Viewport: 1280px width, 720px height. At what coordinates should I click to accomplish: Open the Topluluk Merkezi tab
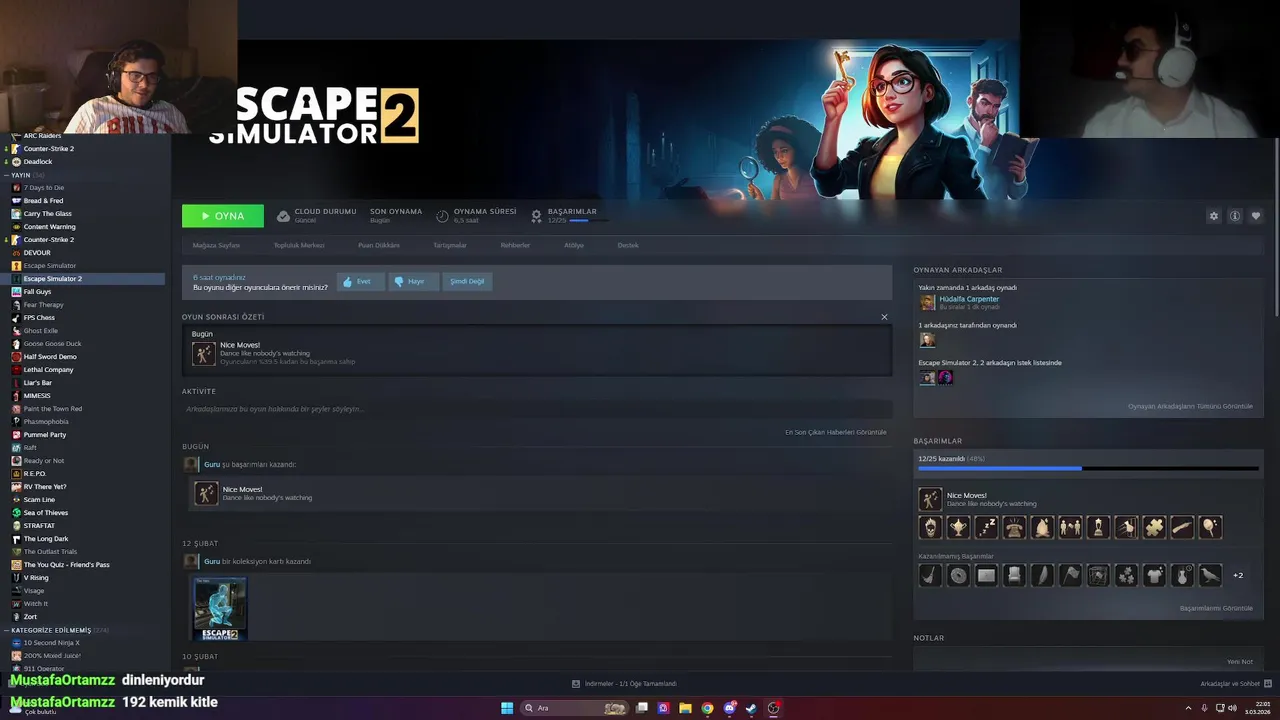pos(299,245)
